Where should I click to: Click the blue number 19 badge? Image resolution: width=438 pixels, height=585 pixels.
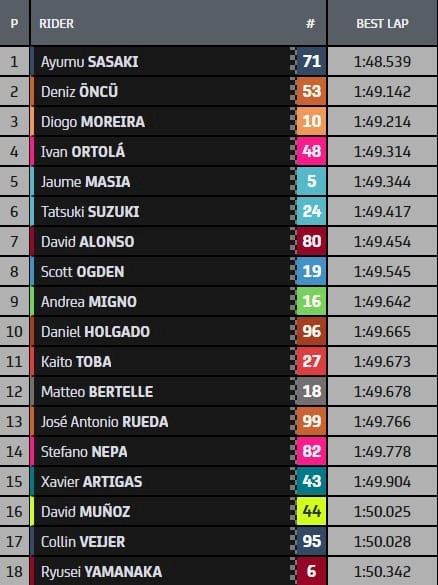tap(311, 271)
